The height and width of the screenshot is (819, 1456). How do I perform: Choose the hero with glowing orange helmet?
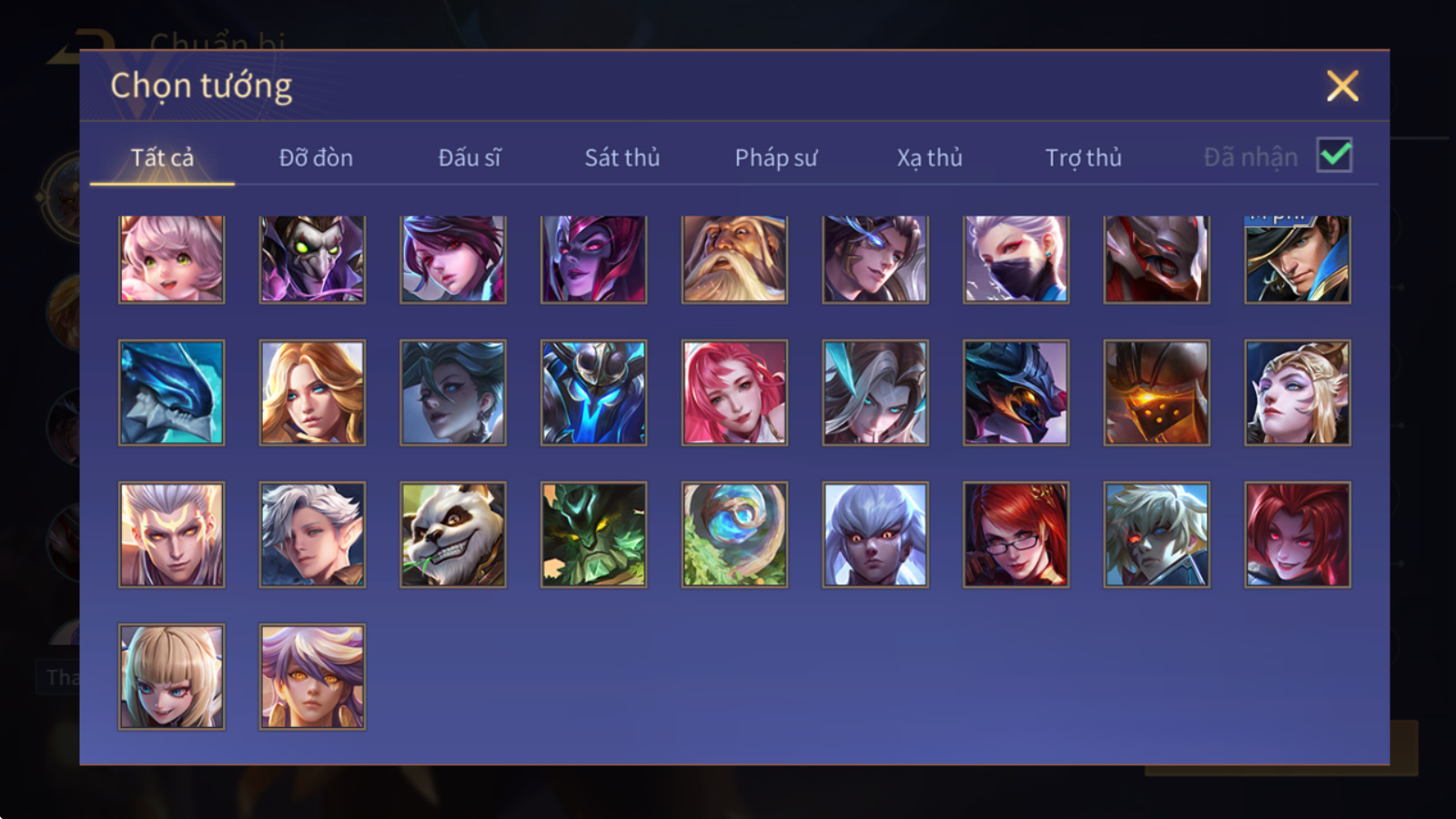pos(1157,392)
